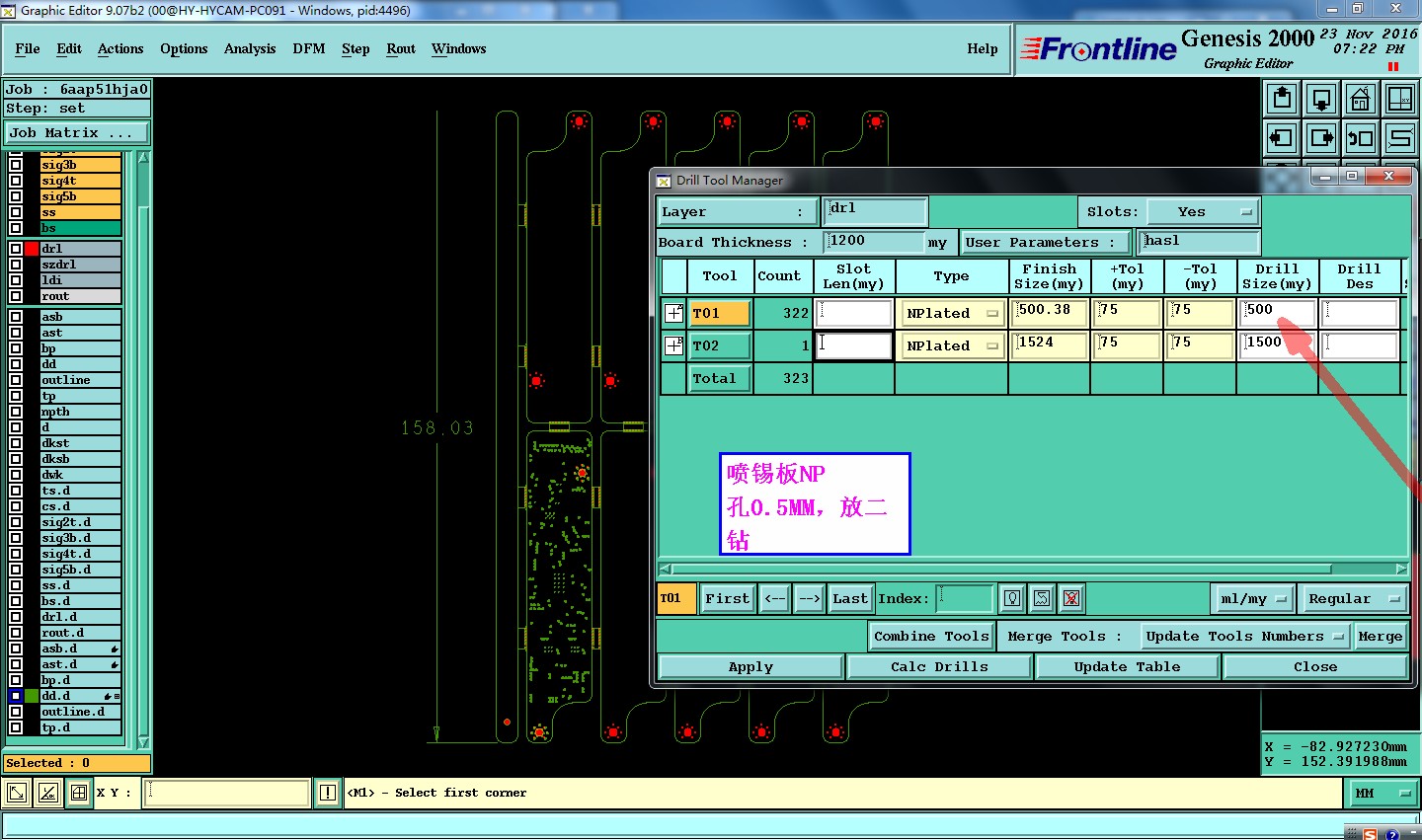Open the Edit menu
The height and width of the screenshot is (840, 1422).
[x=69, y=48]
